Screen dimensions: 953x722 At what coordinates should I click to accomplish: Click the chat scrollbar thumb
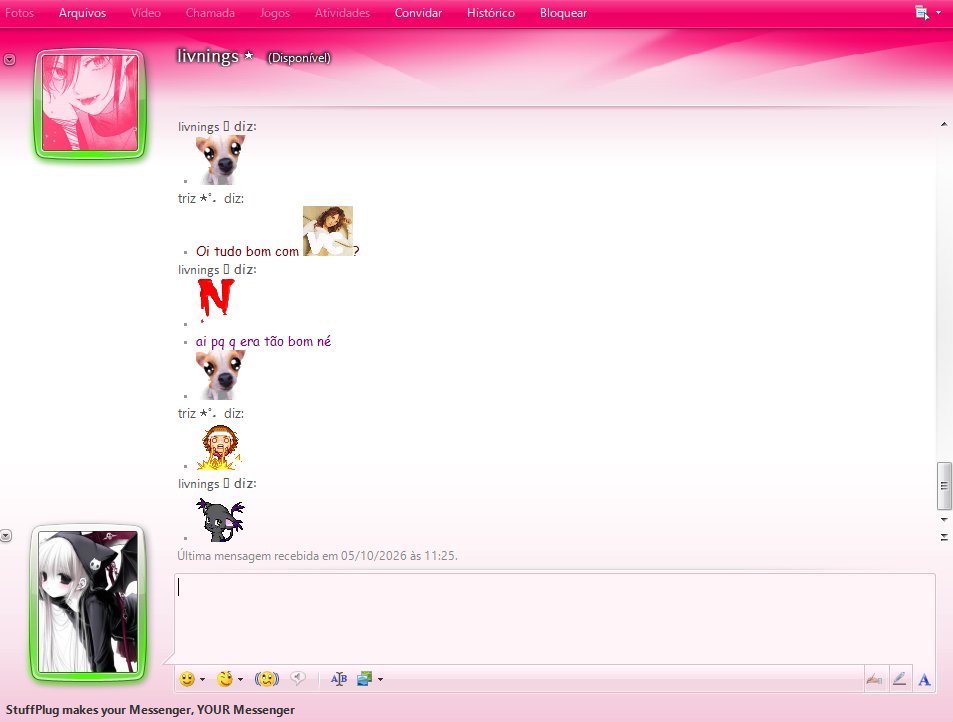click(x=944, y=486)
